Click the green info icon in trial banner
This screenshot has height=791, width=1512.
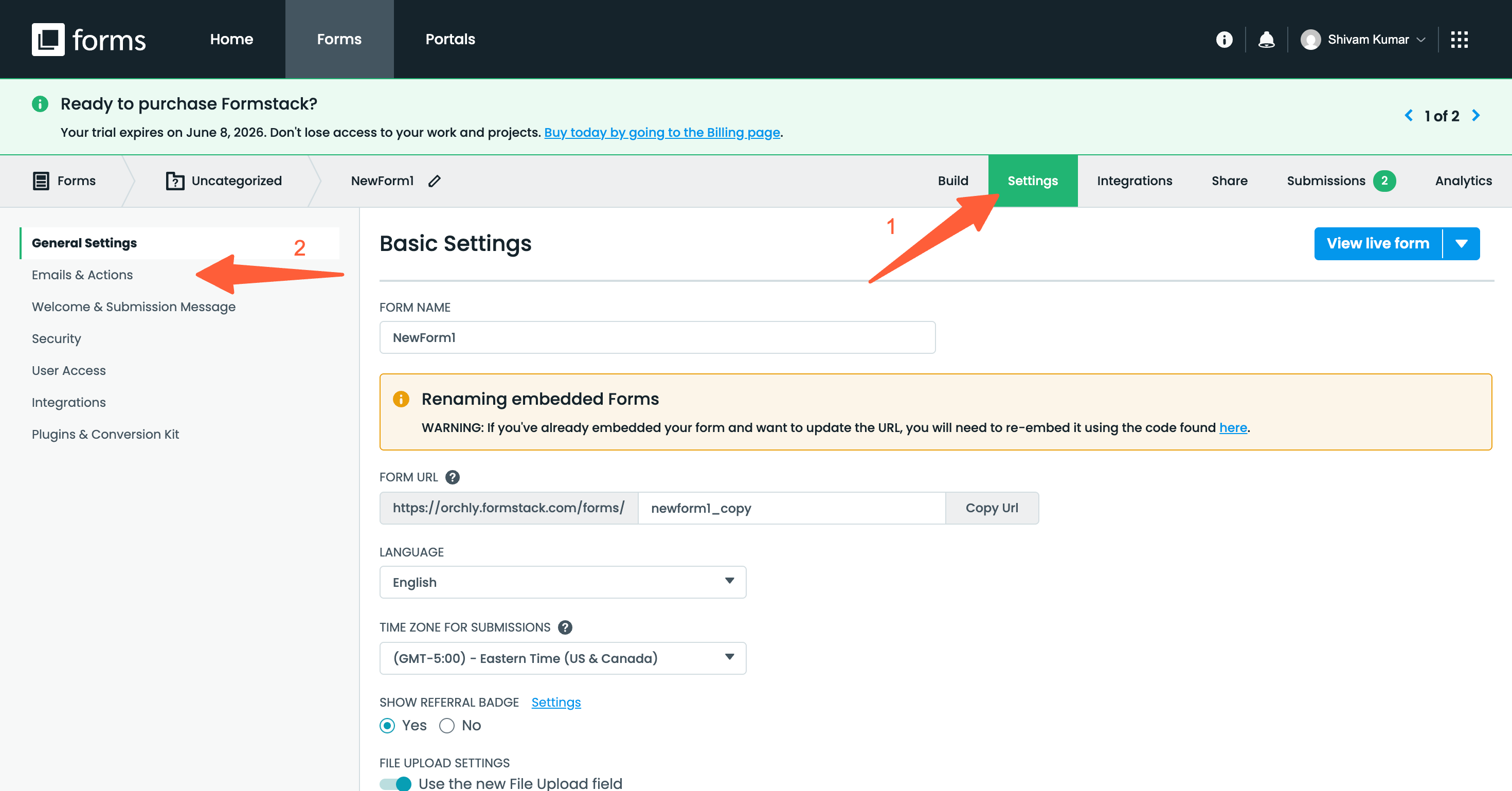40,104
